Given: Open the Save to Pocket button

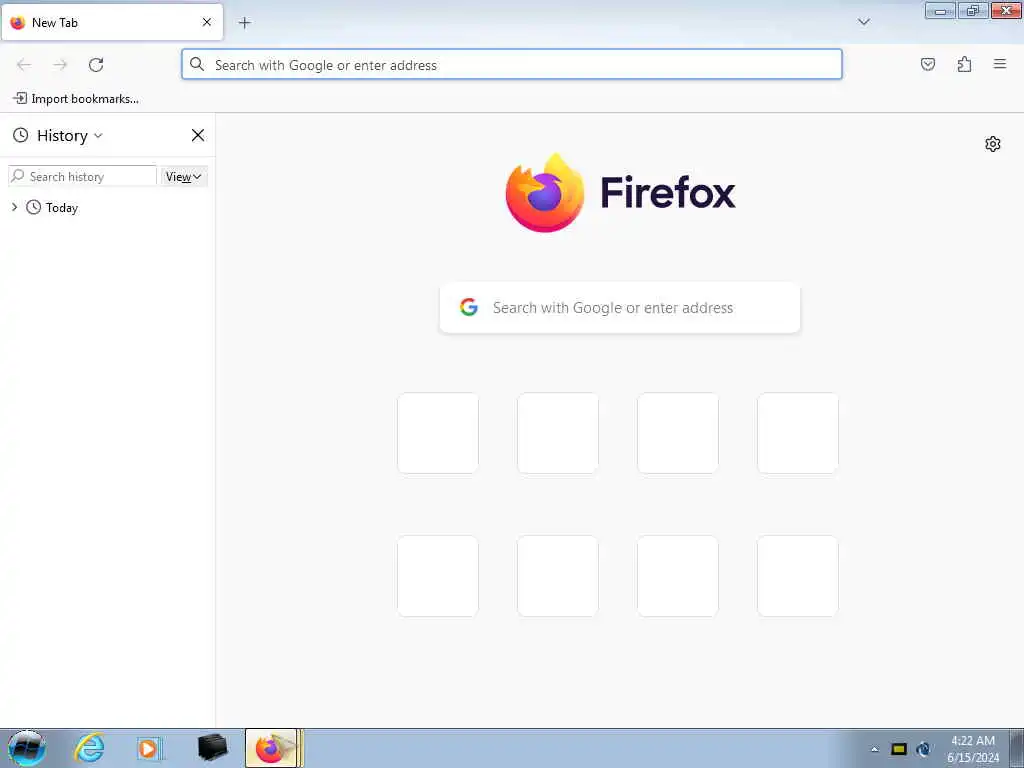Looking at the screenshot, I should (928, 64).
